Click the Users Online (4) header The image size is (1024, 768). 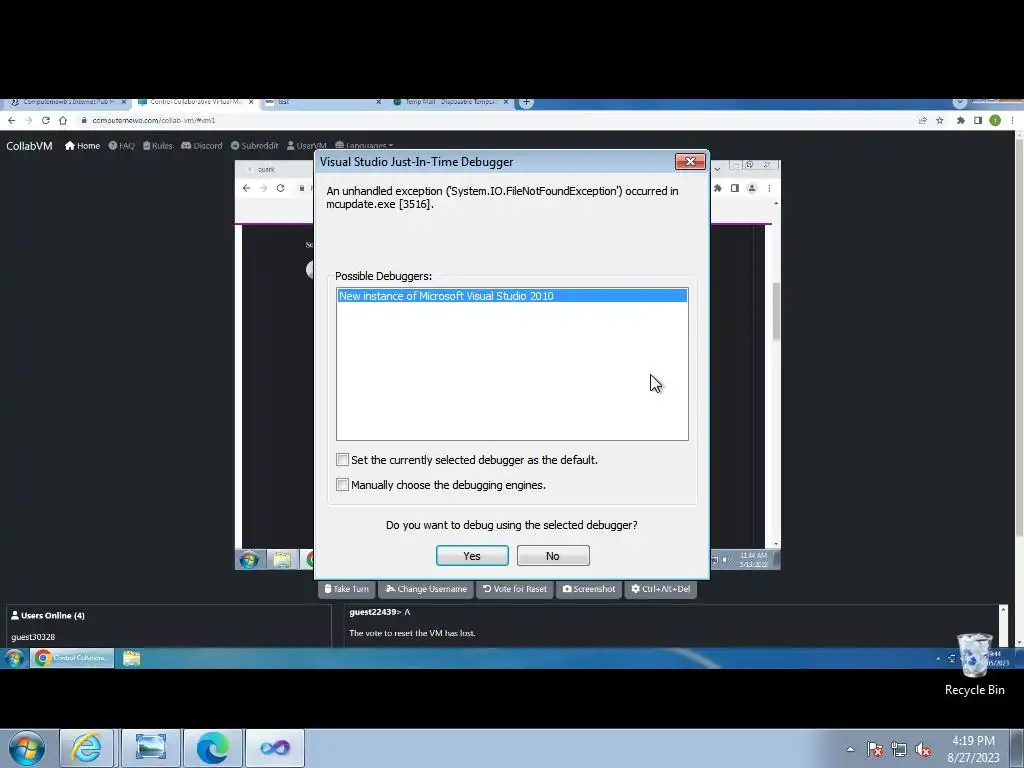tap(48, 615)
